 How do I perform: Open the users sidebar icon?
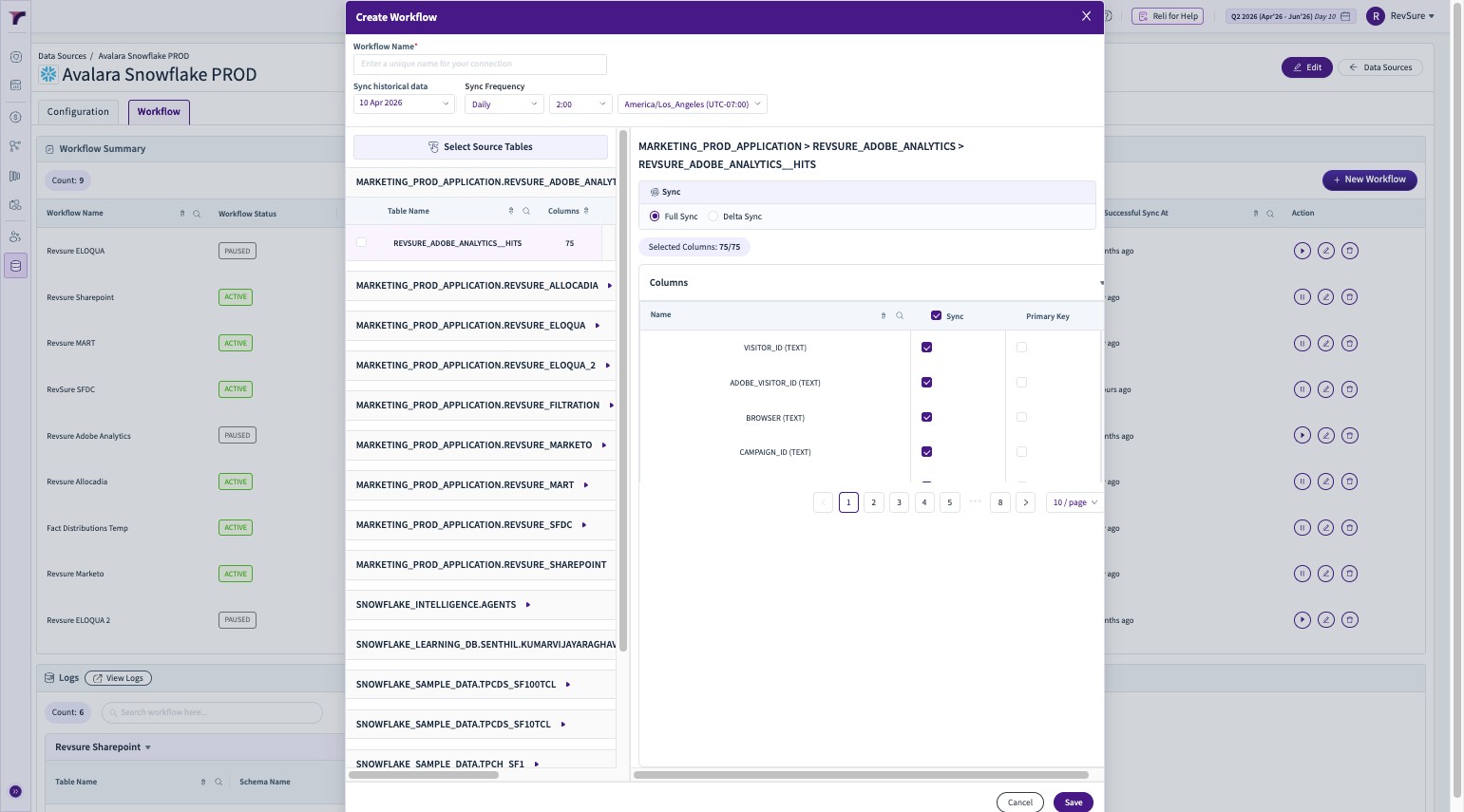[x=15, y=236]
